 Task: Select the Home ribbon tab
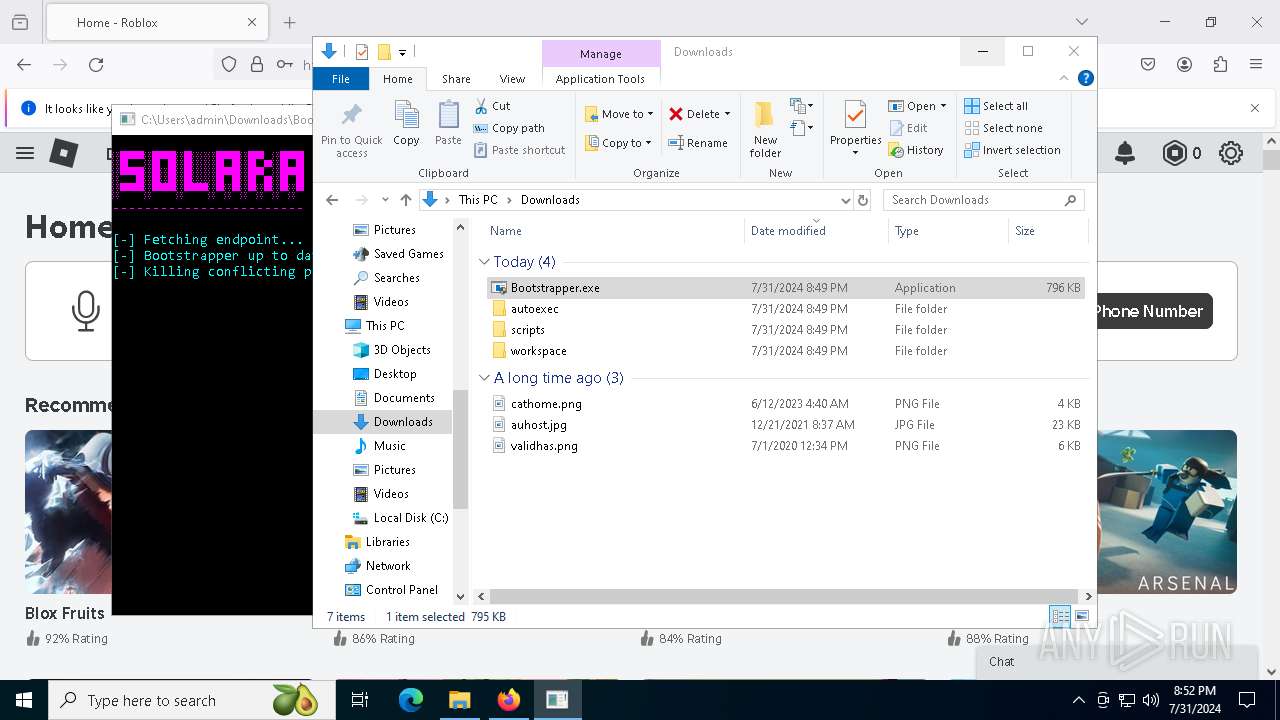397,79
